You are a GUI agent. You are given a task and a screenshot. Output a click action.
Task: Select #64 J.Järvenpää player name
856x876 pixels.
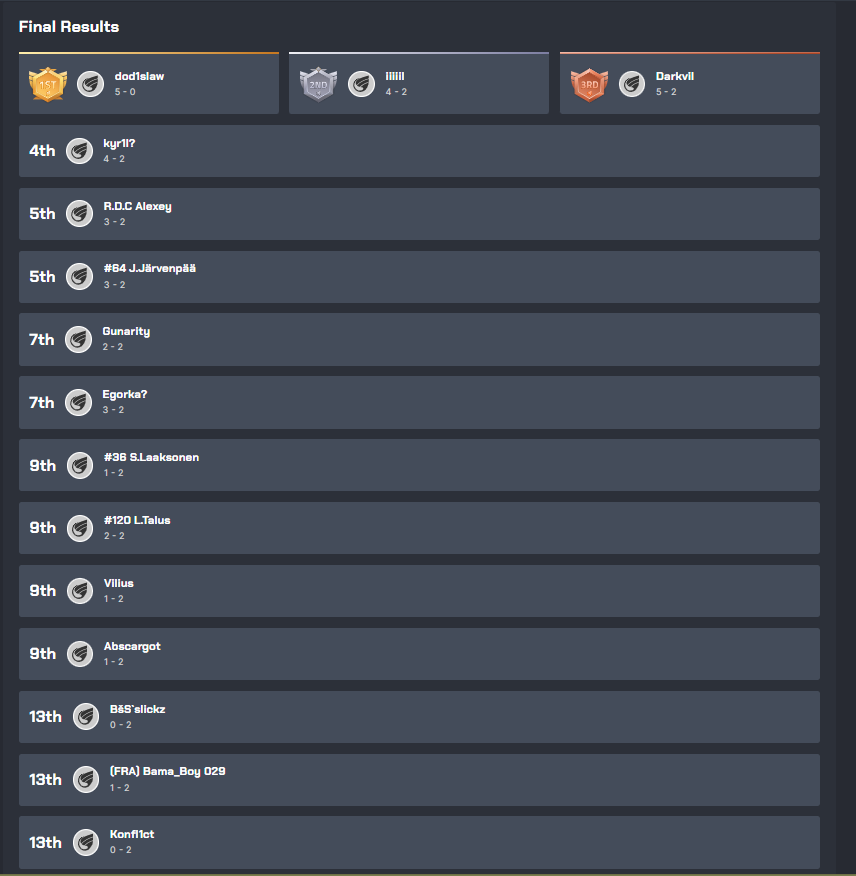150,269
